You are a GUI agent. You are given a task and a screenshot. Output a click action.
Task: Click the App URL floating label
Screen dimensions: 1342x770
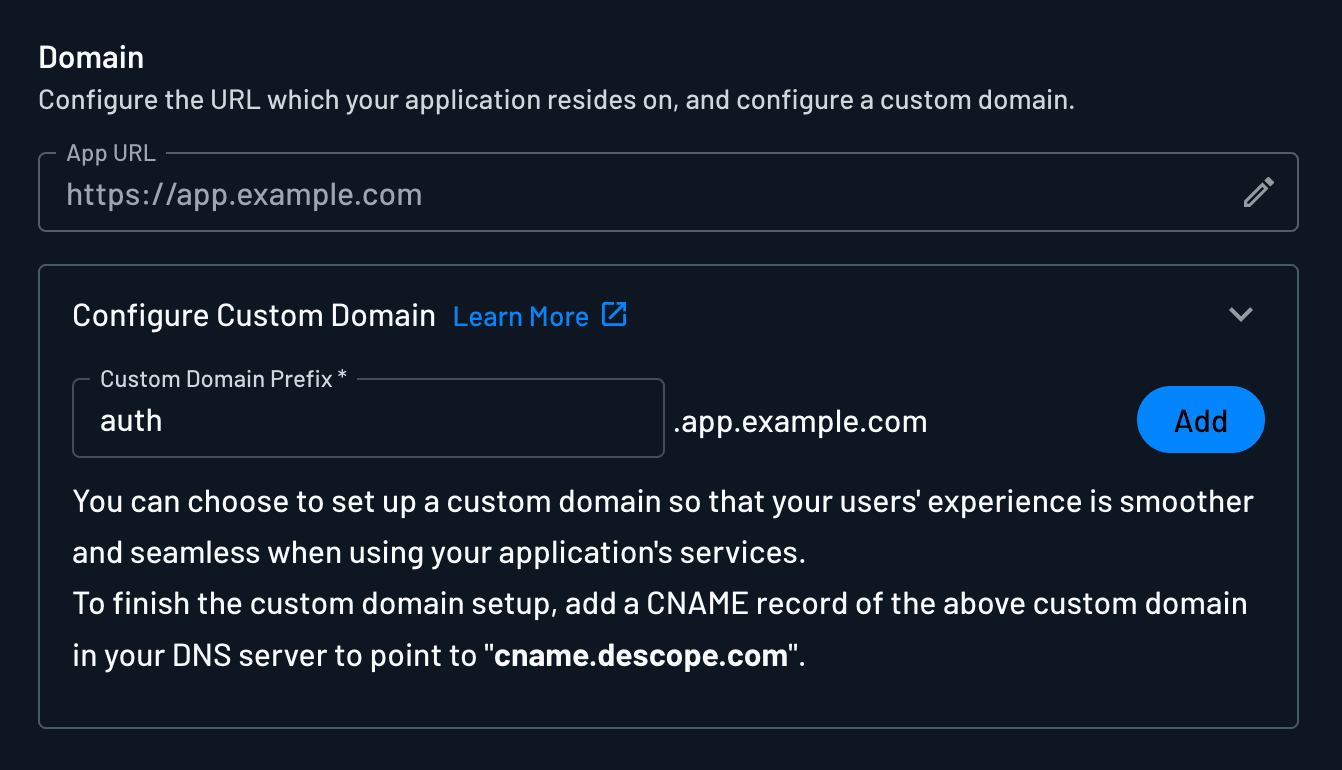click(111, 153)
